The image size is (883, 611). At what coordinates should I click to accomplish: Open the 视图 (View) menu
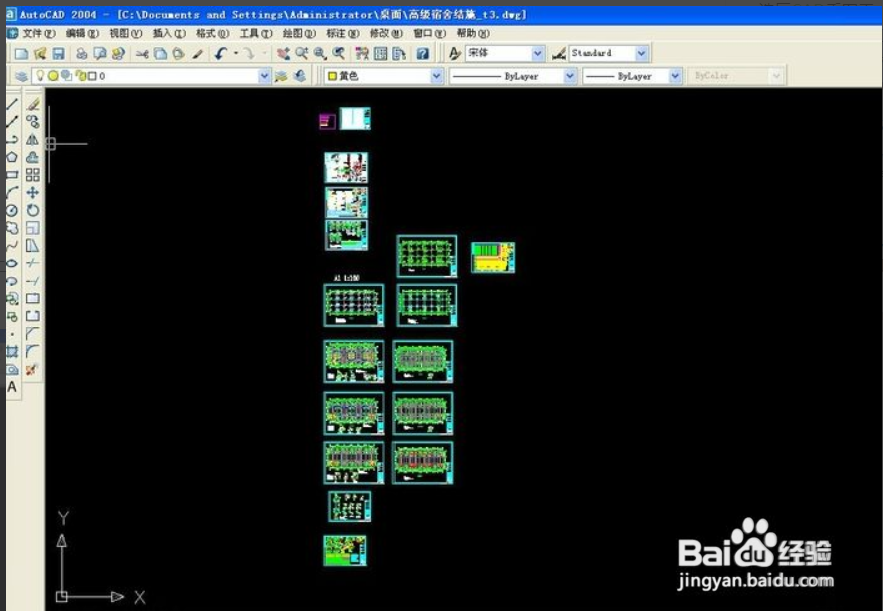coord(126,34)
